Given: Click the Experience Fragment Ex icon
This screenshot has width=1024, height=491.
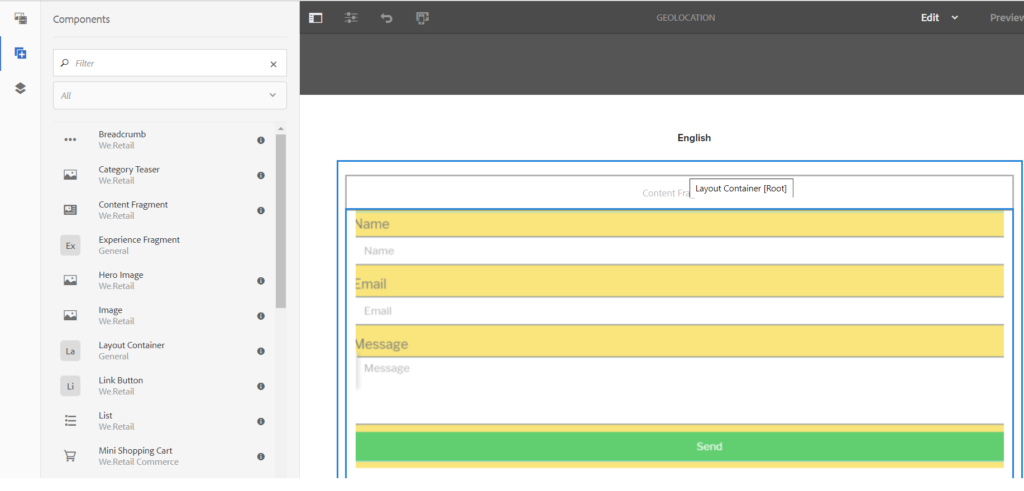Looking at the screenshot, I should point(71,246).
